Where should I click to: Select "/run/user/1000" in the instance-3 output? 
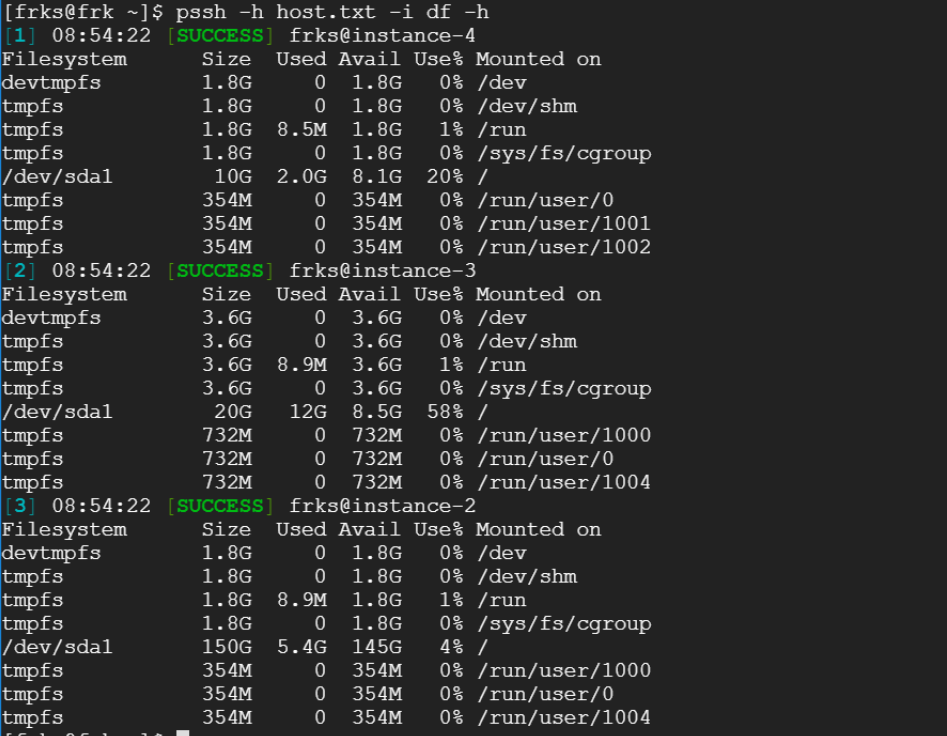coord(564,435)
